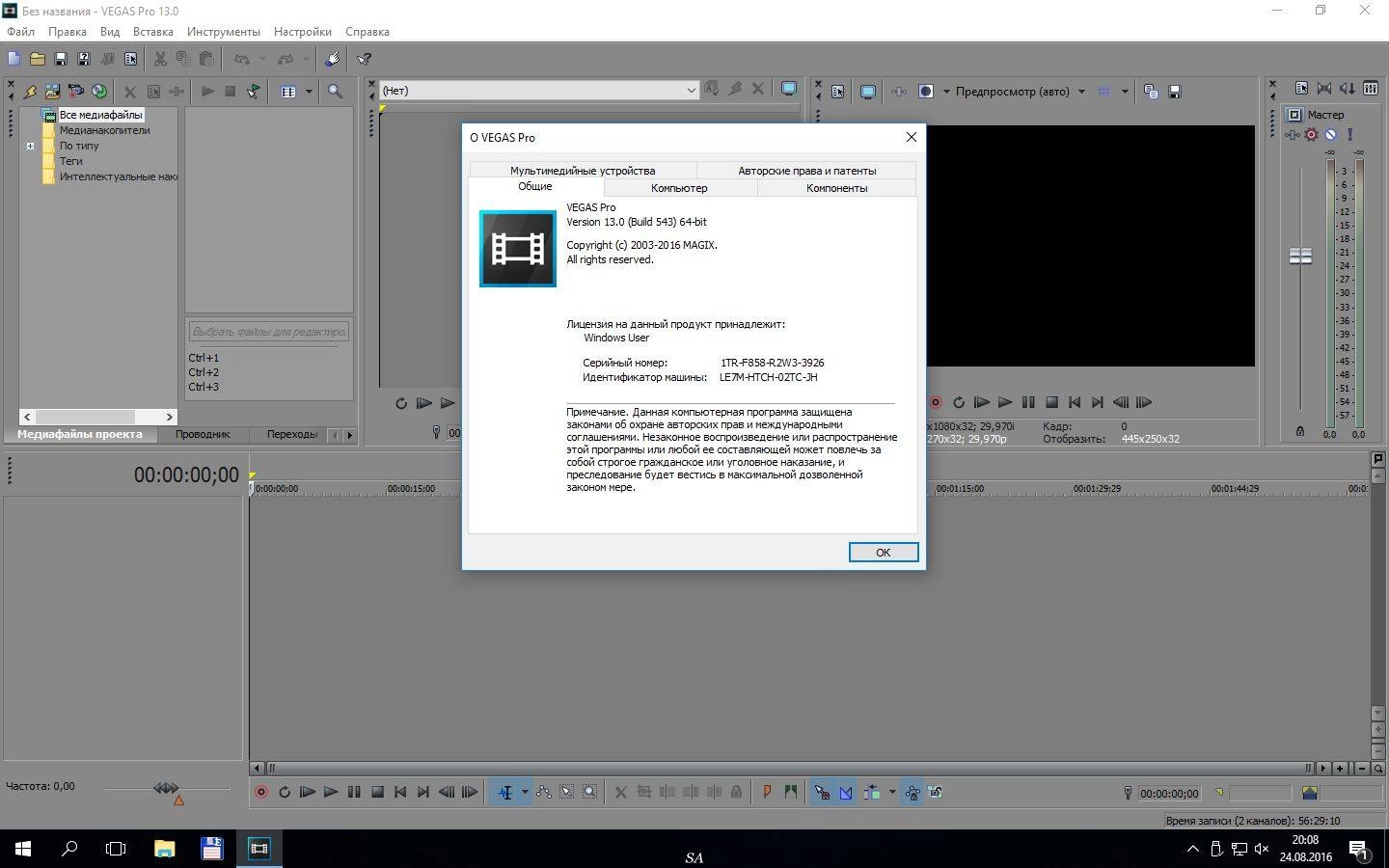The width and height of the screenshot is (1389, 868).
Task: Click the Copy Snapshot to Clipboard icon
Action: (1151, 91)
